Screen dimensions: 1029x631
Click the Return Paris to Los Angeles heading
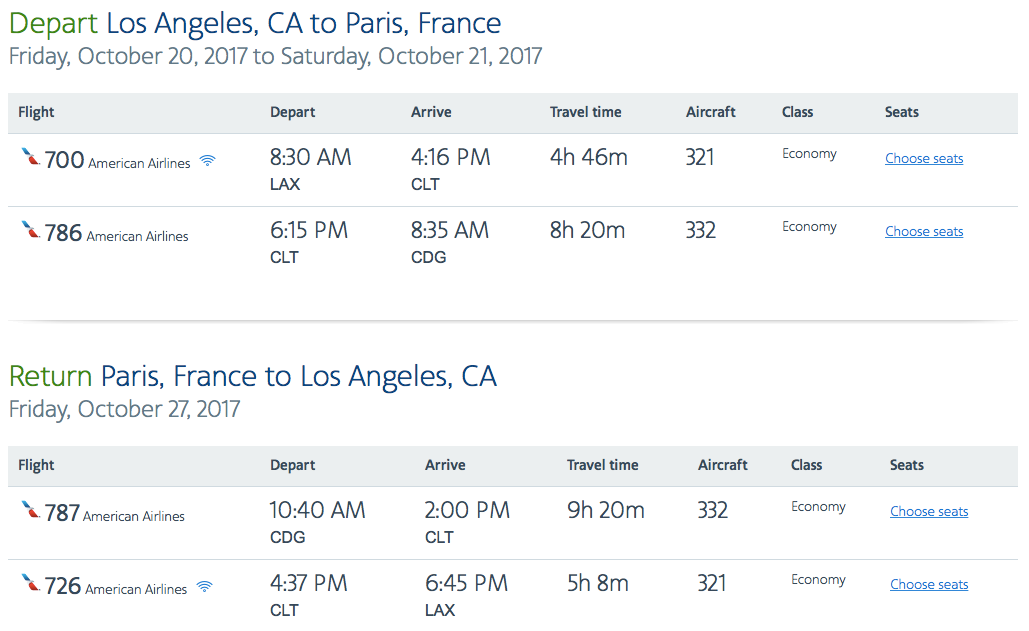pyautogui.click(x=253, y=377)
